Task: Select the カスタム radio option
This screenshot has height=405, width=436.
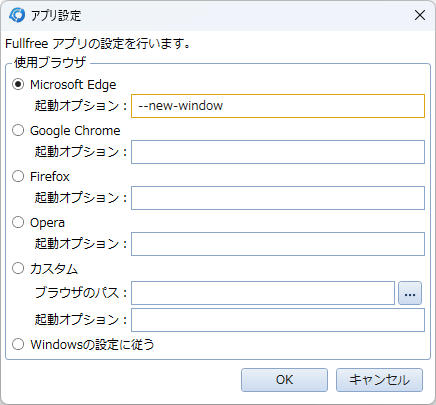Action: [18, 268]
